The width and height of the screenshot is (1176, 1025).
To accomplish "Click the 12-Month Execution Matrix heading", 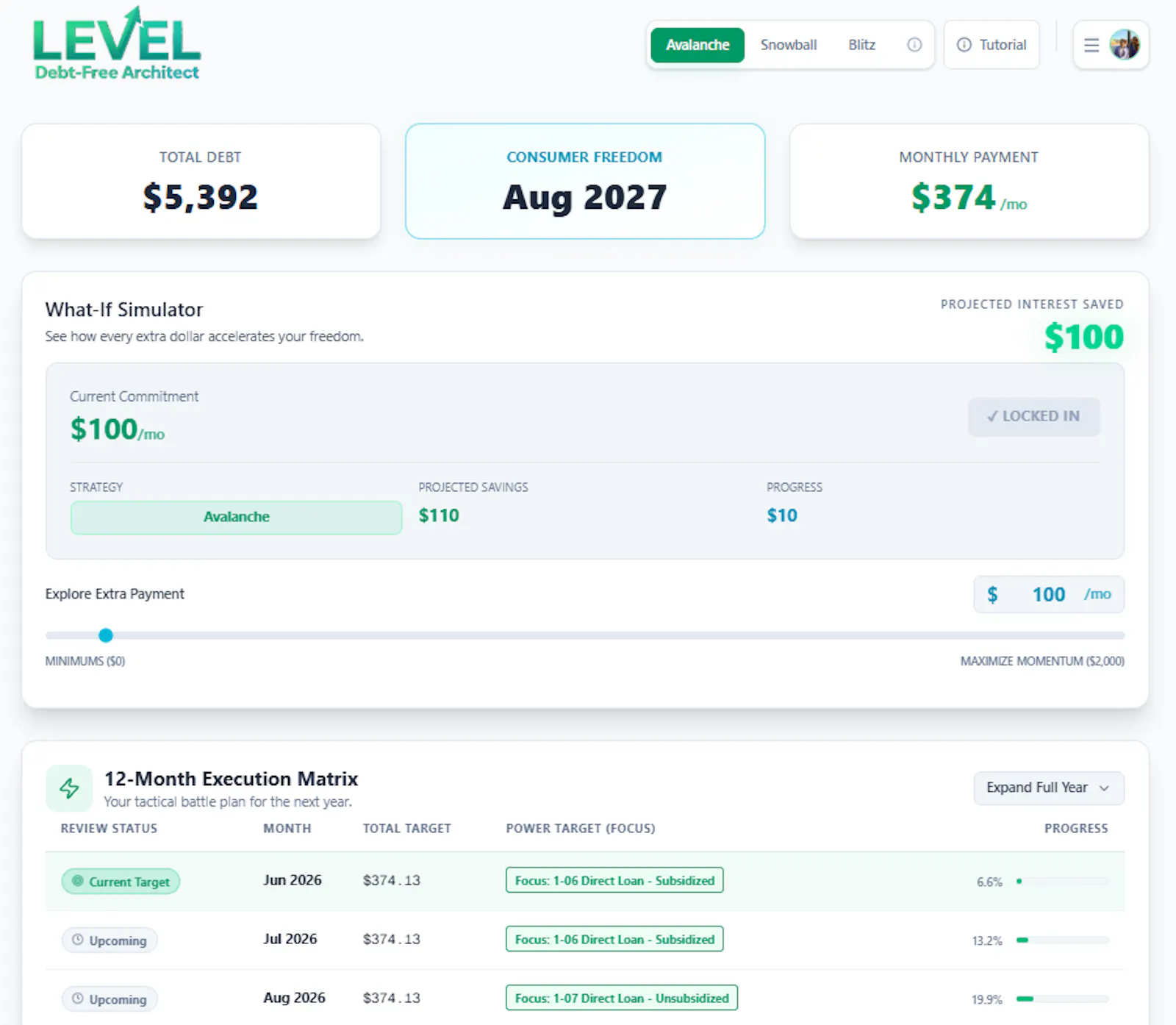I will point(231,779).
